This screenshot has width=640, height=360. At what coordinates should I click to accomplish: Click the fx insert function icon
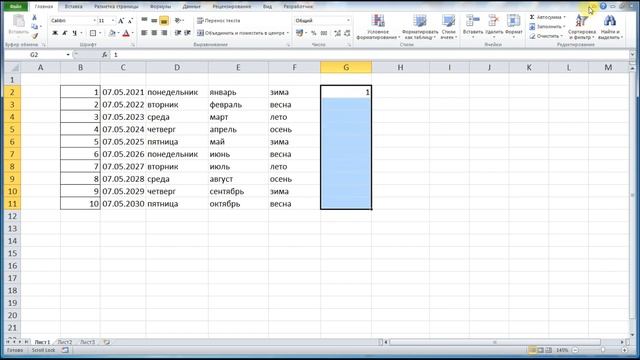click(105, 55)
